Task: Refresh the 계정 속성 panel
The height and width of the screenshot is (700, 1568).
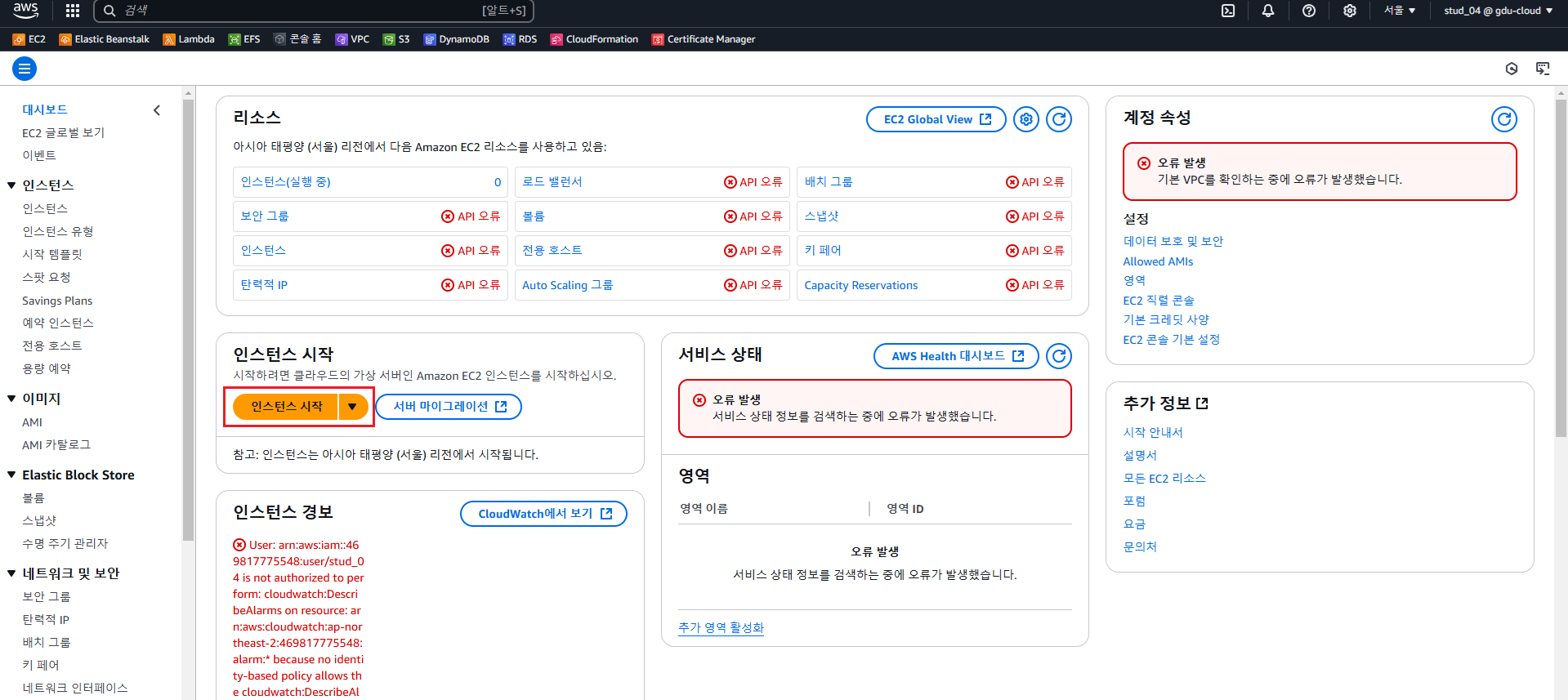Action: [x=1504, y=119]
